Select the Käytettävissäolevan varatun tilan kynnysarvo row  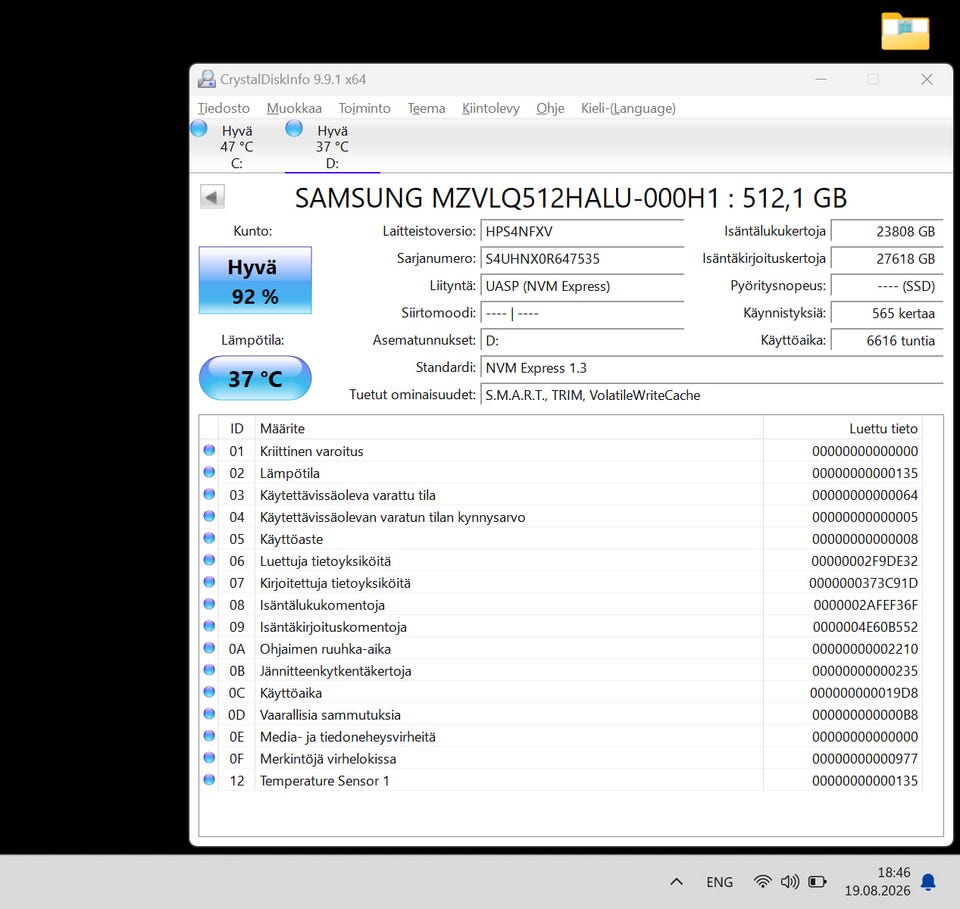561,517
